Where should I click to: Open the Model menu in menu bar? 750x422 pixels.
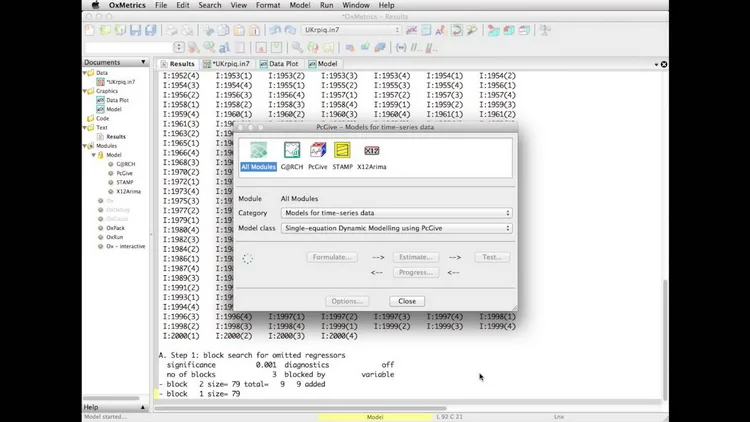[300, 5]
